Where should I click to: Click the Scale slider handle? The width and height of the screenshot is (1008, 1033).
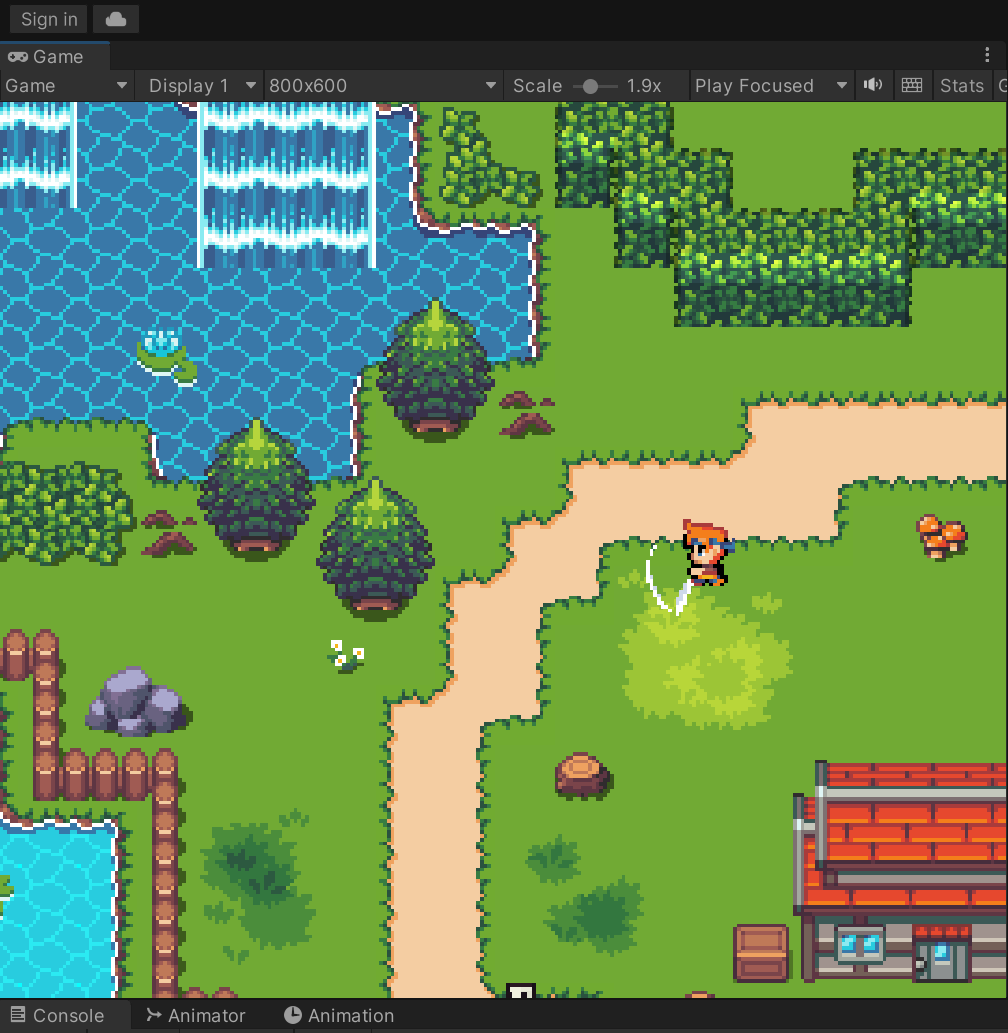590,86
